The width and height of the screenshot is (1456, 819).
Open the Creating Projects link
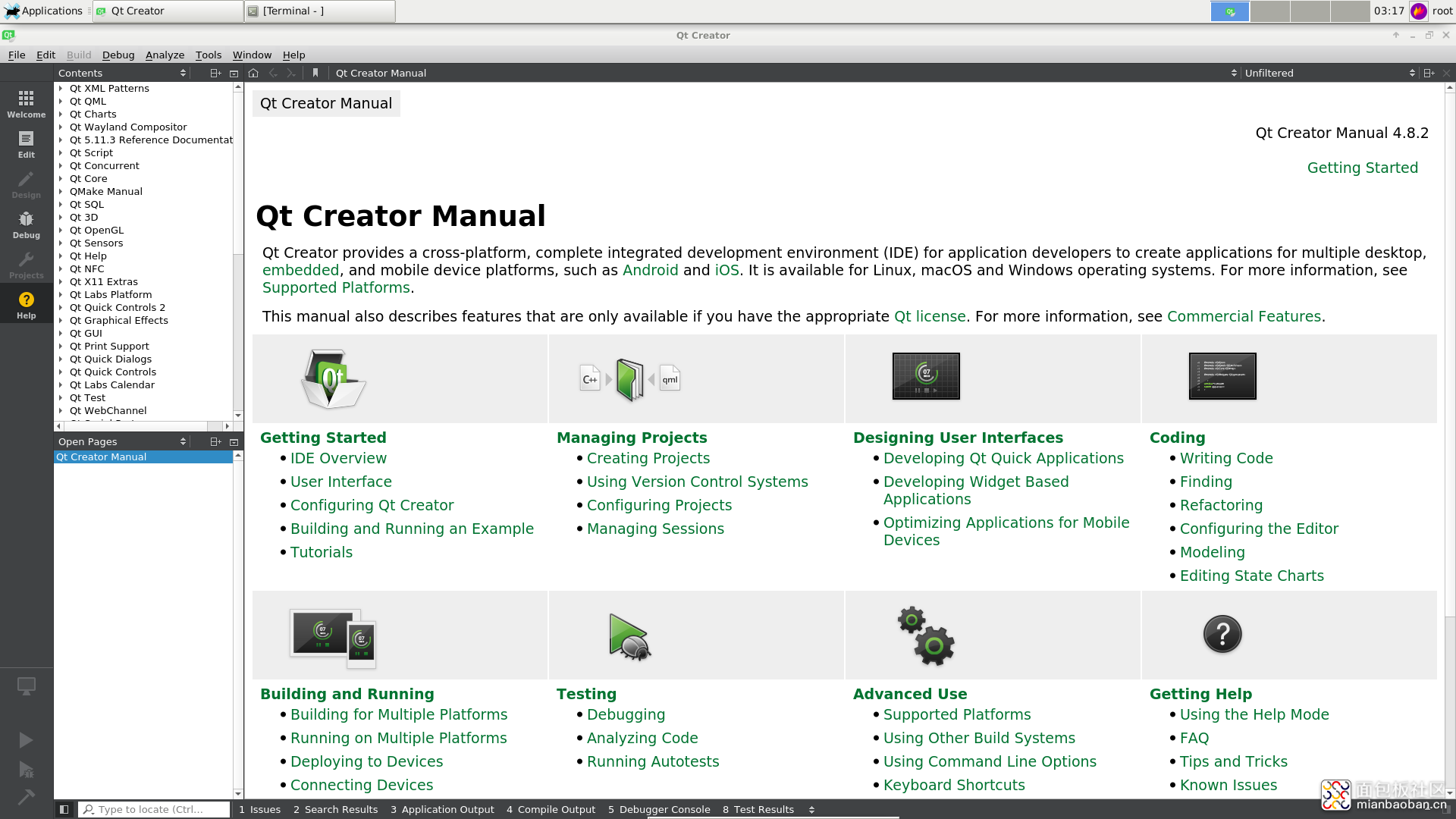click(648, 458)
